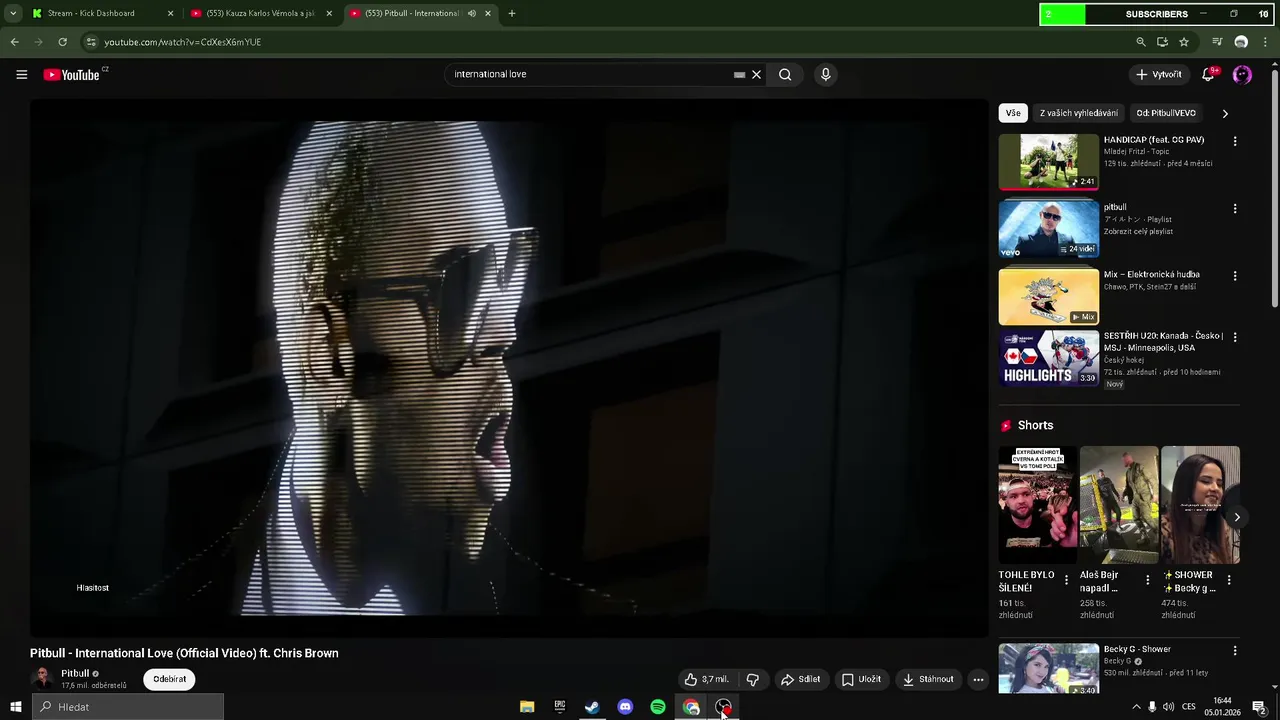This screenshot has width=1280, height=720.
Task: Open options for Elektronická hudba mix
Action: 1235,275
